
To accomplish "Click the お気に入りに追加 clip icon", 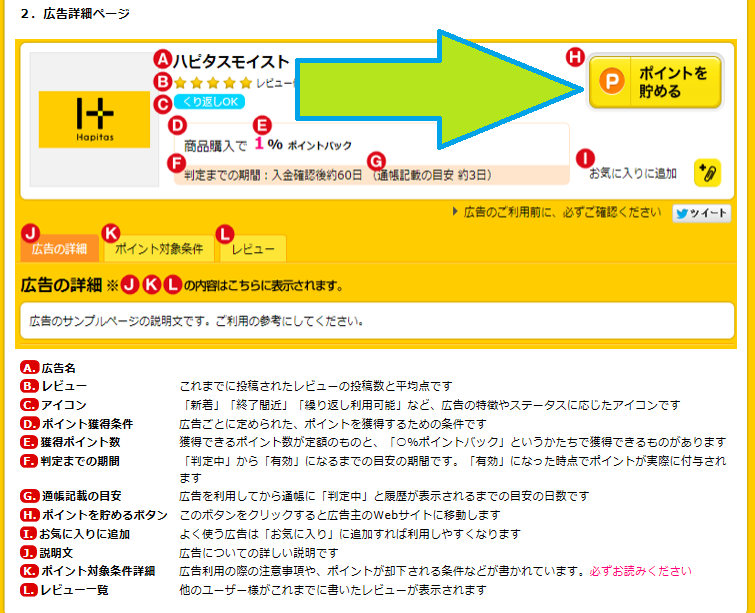I will [707, 172].
